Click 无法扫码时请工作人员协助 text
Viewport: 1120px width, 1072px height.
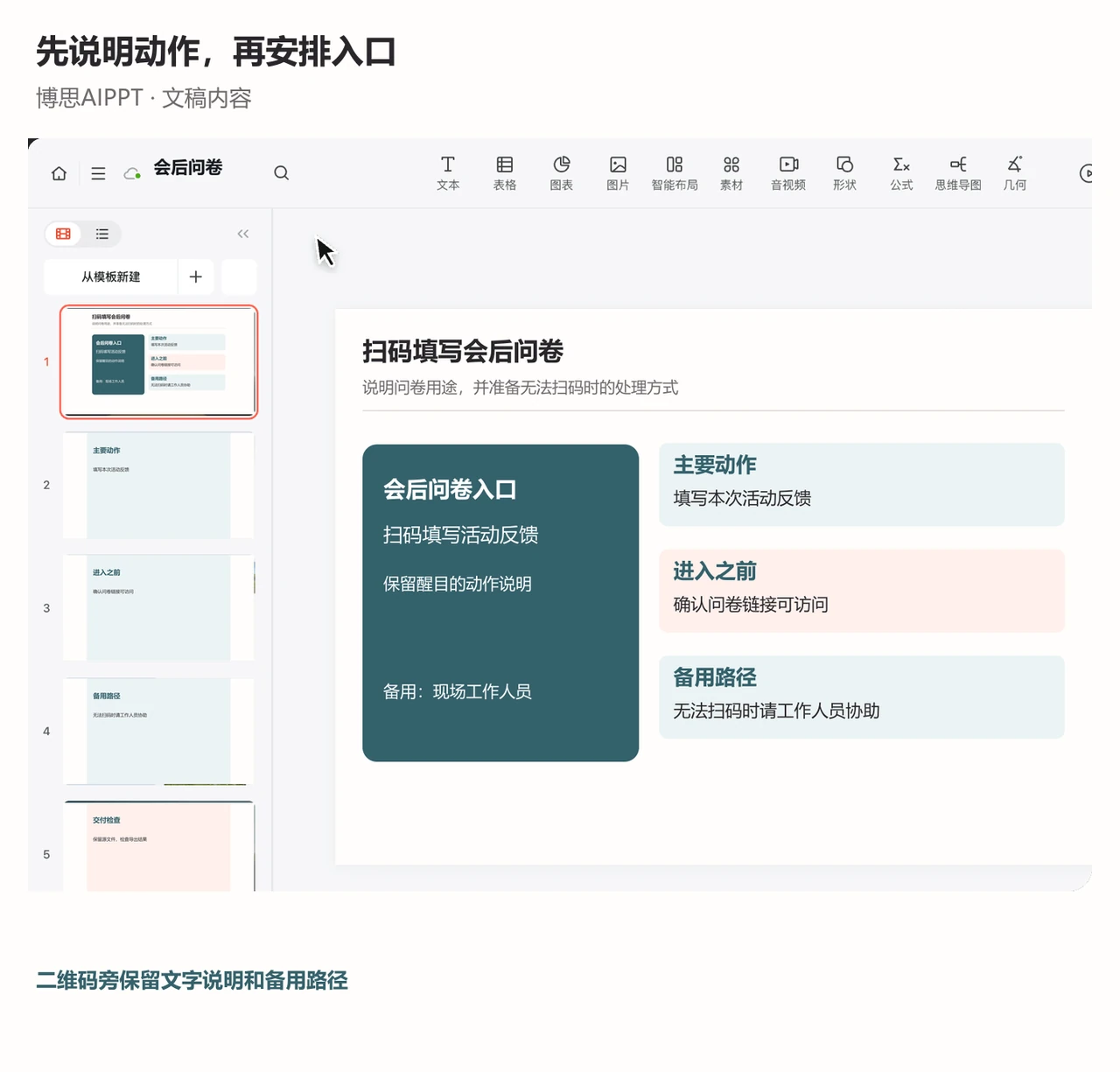[x=776, y=711]
